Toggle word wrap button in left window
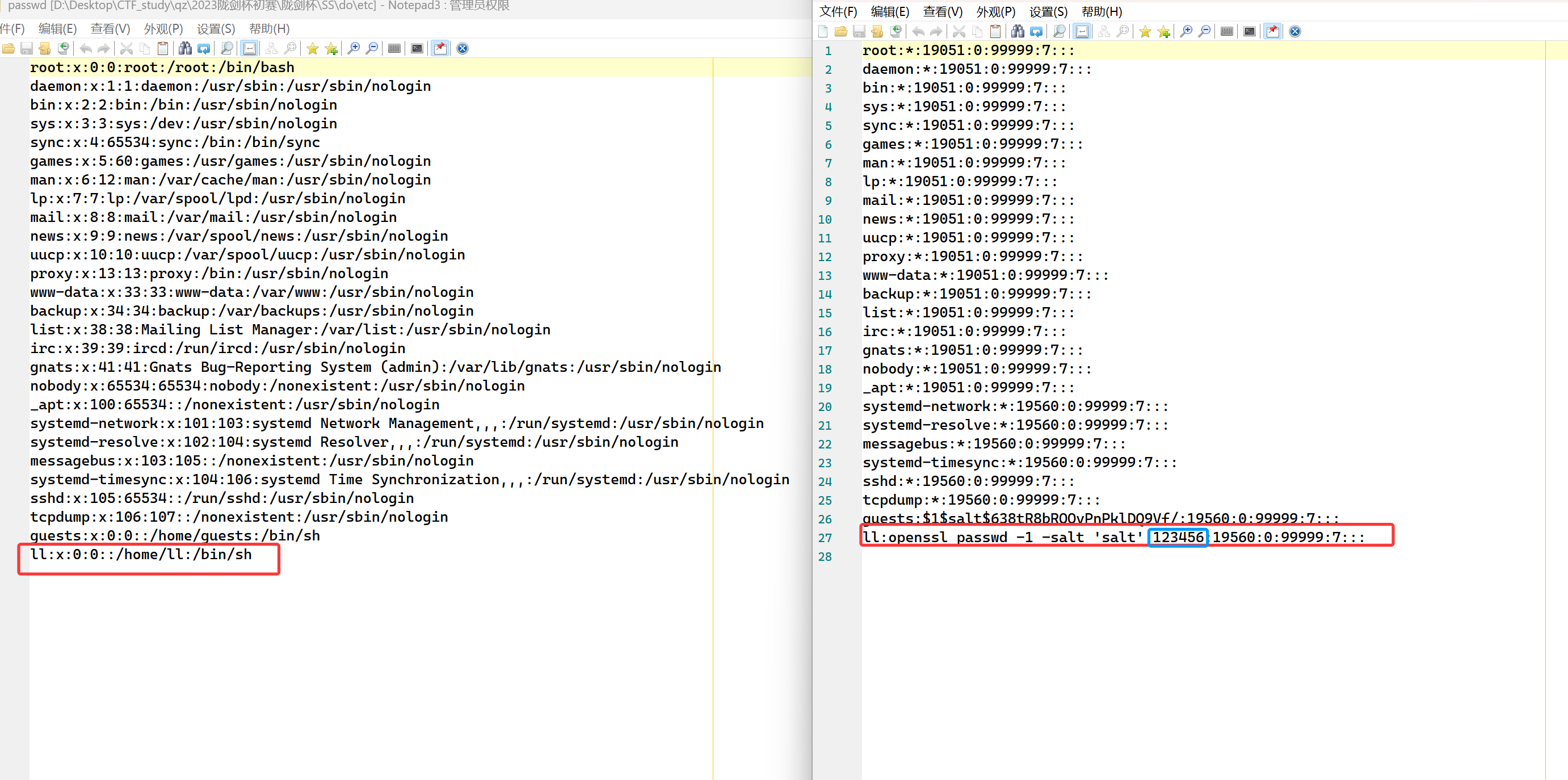1568x780 pixels. (250, 49)
